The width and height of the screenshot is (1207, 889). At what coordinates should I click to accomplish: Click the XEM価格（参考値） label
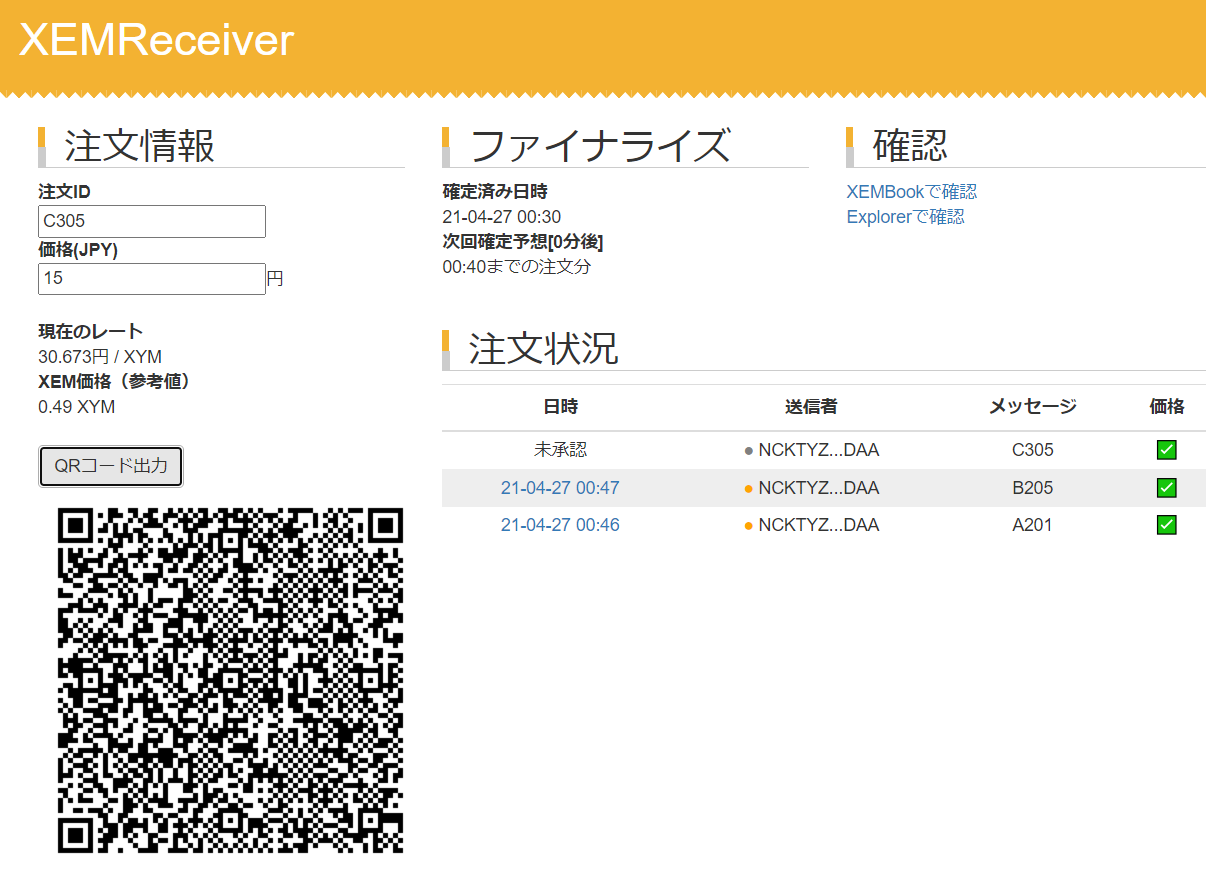click(114, 381)
